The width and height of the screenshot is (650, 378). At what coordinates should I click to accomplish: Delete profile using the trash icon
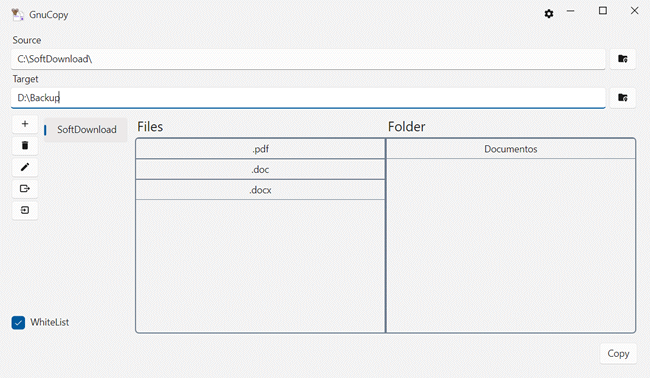click(x=25, y=145)
